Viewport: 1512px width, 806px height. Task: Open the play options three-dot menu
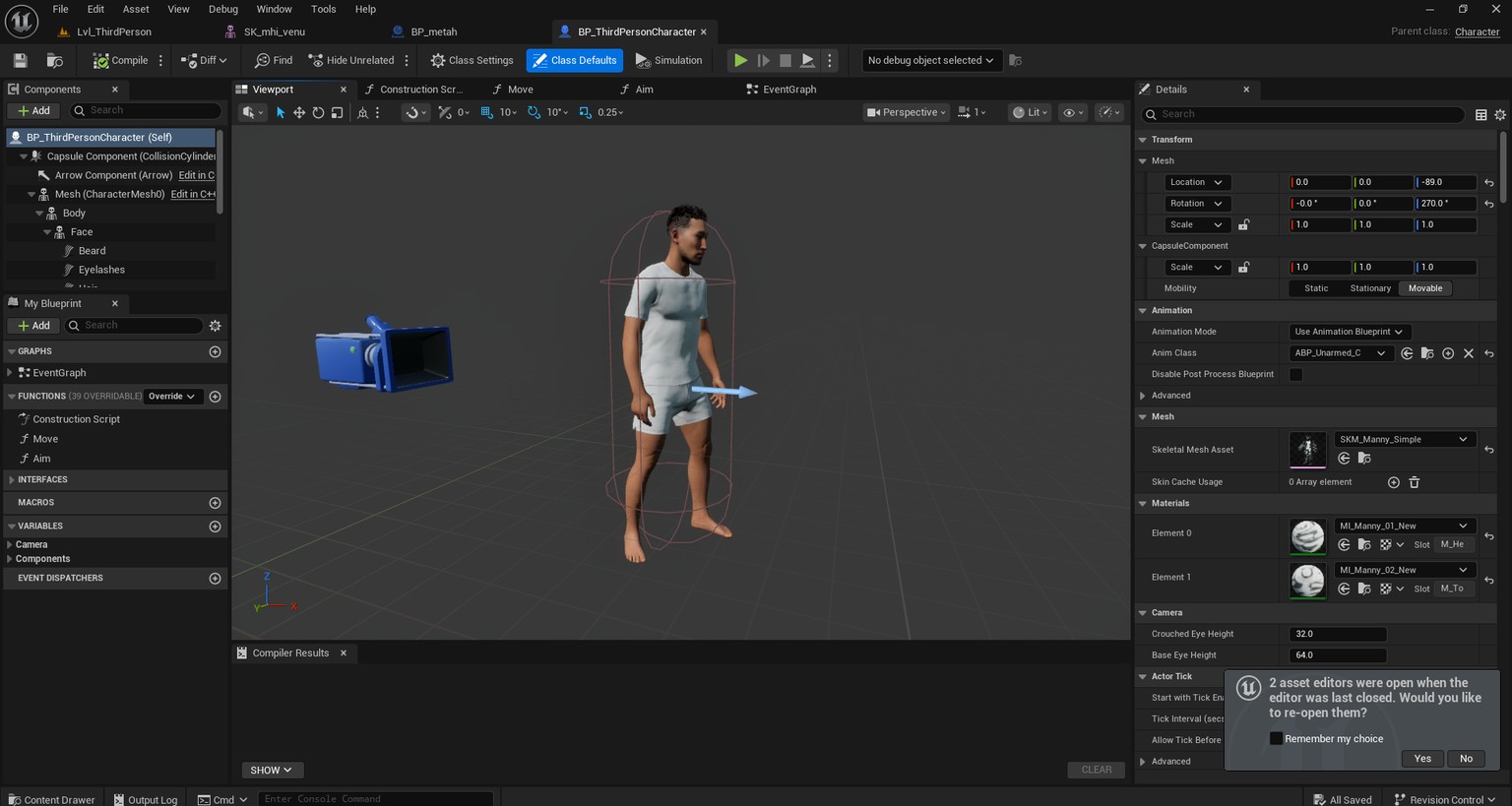830,60
